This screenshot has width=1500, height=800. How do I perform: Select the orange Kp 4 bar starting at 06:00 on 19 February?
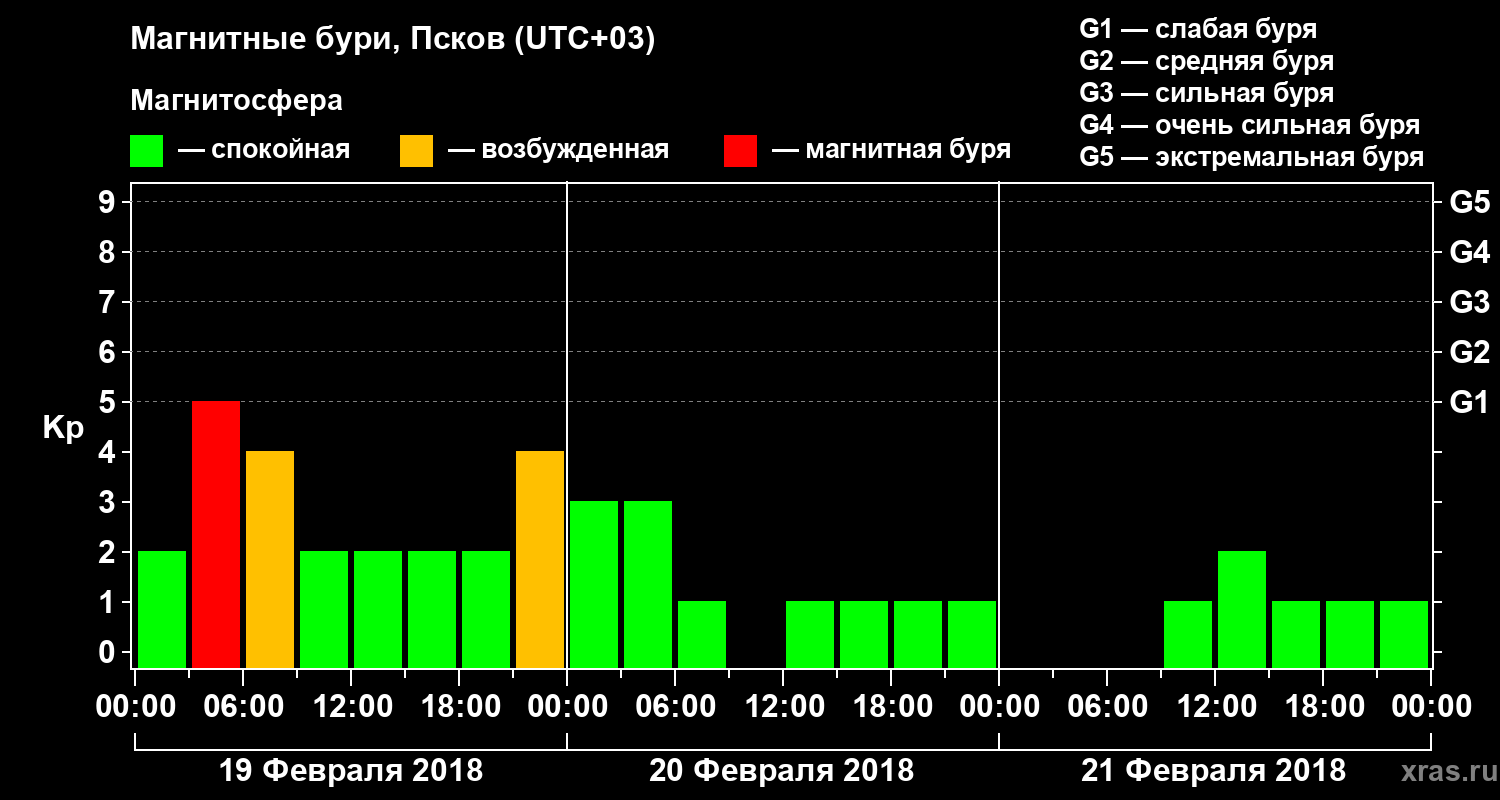[x=270, y=559]
